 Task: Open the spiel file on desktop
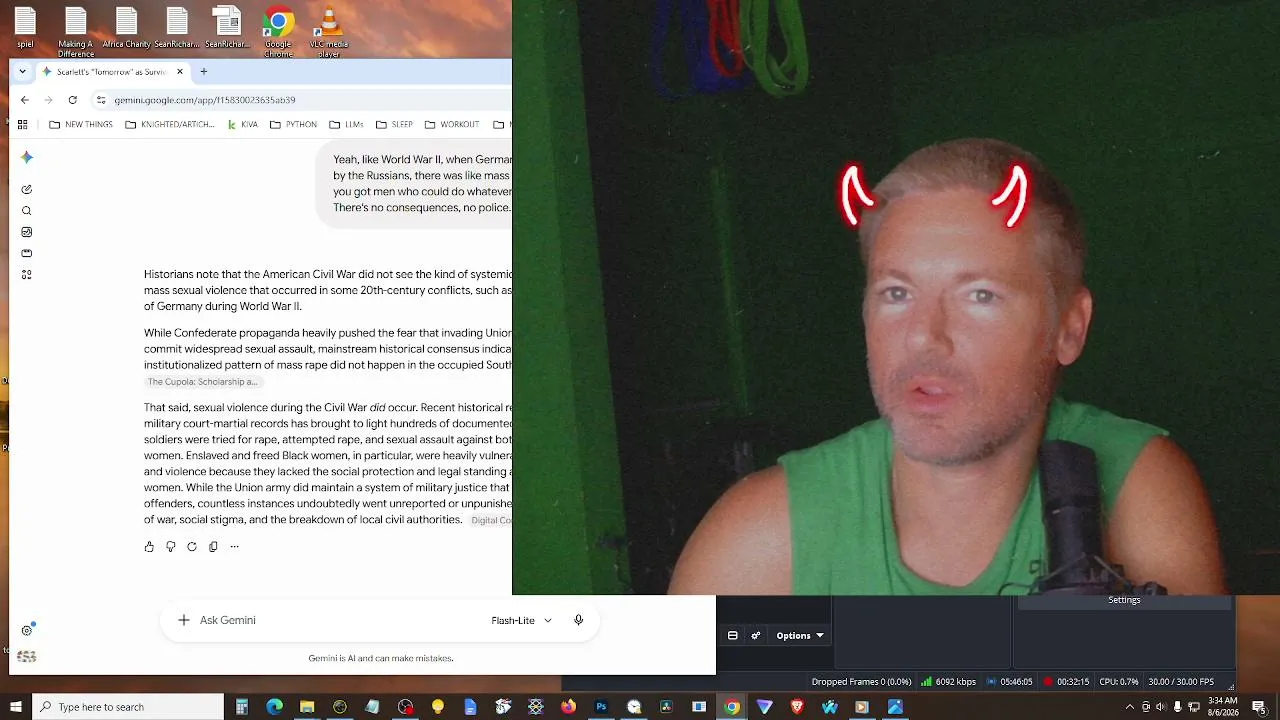click(25, 29)
